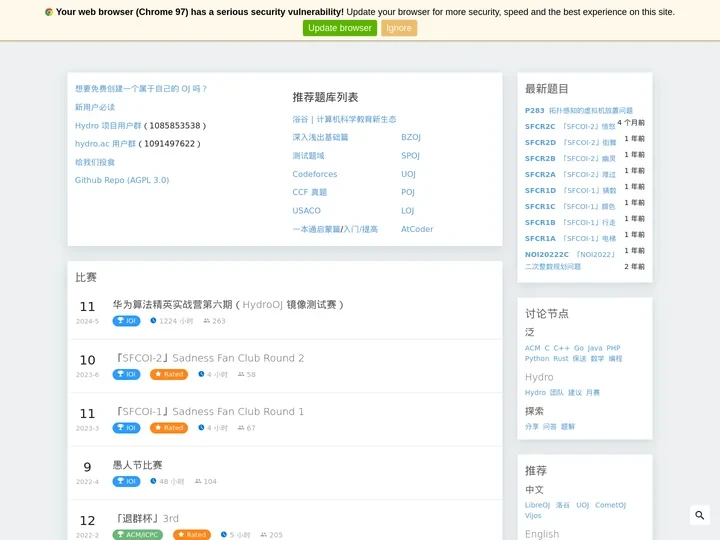Click the participants icon showing 263
This screenshot has width=720, height=540.
207,321
